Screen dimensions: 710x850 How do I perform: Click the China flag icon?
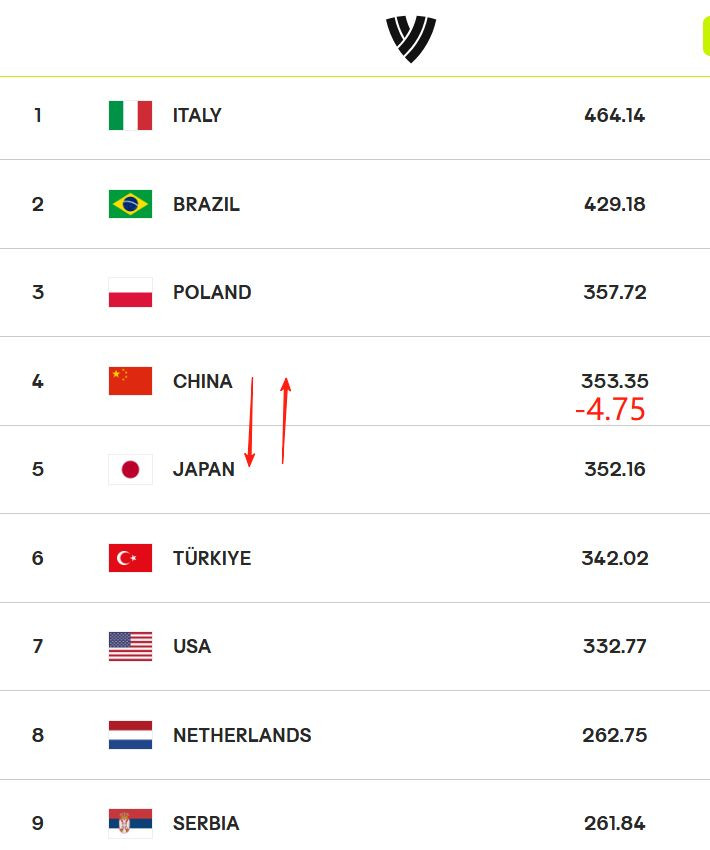pyautogui.click(x=130, y=381)
